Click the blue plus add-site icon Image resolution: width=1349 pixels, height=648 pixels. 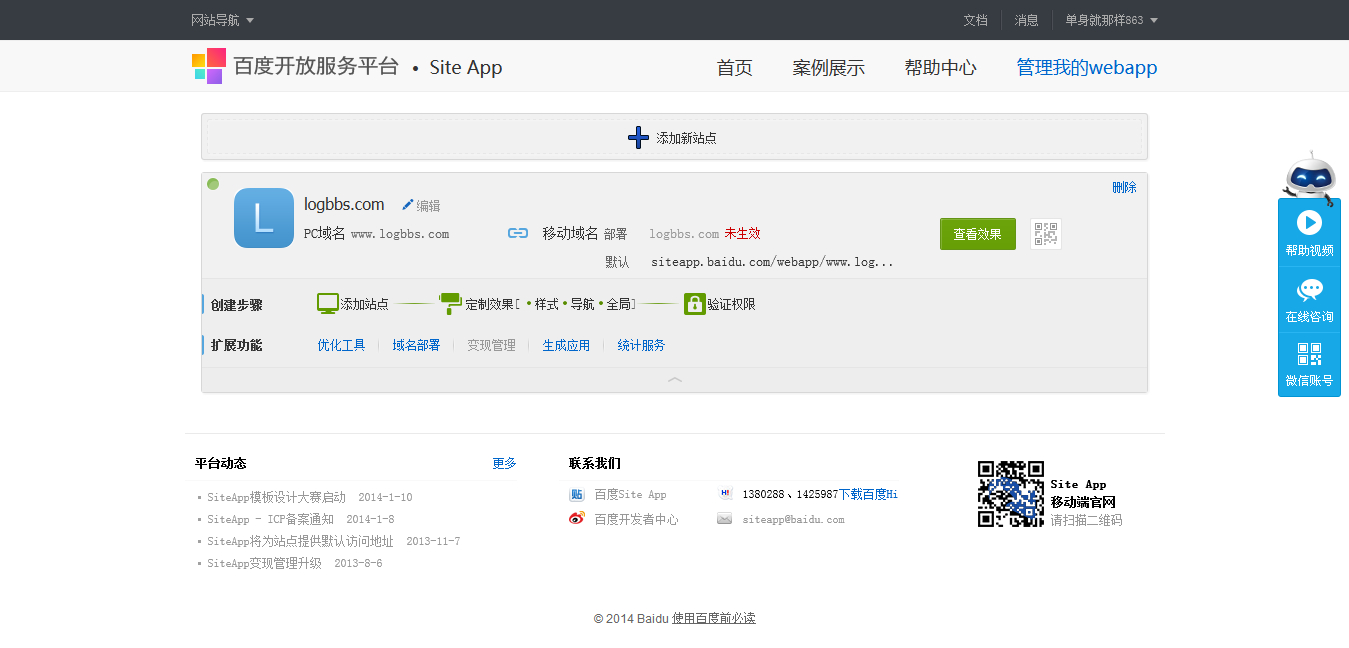[x=638, y=138]
